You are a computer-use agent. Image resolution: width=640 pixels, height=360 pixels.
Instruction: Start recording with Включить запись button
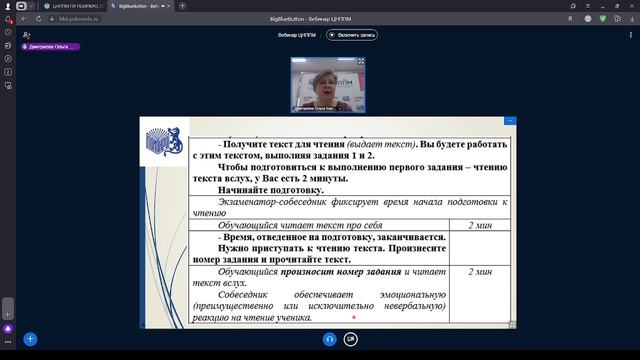[x=352, y=35]
